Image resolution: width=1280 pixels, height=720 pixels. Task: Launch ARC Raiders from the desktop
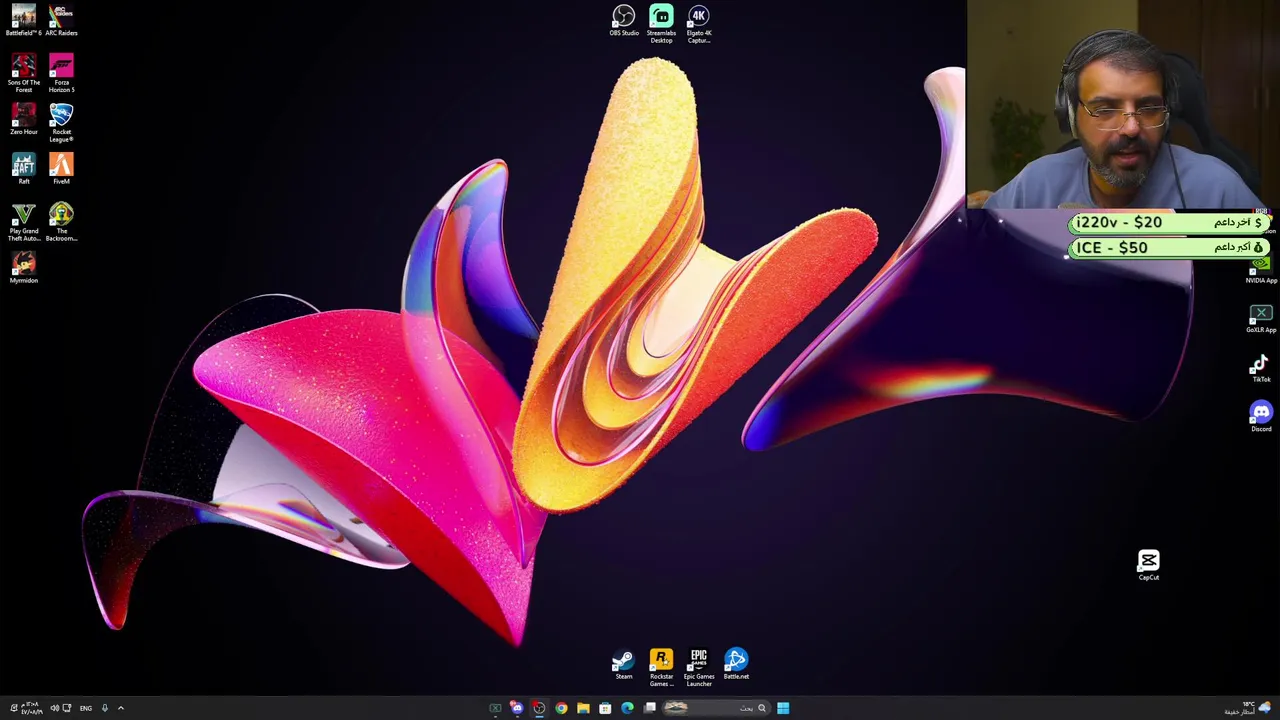pos(61,20)
